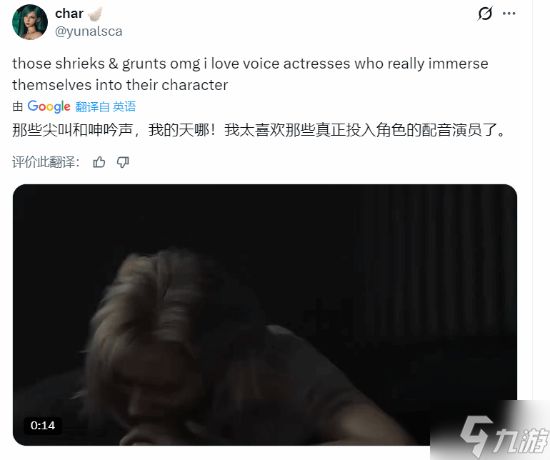Click the 英语 source language text
Image resolution: width=550 pixels, height=460 pixels.
coord(124,107)
